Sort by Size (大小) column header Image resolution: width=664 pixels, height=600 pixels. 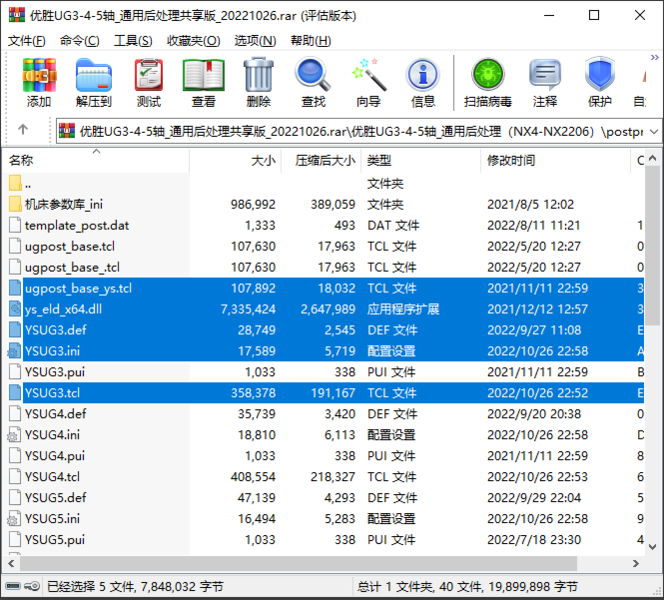pos(235,160)
